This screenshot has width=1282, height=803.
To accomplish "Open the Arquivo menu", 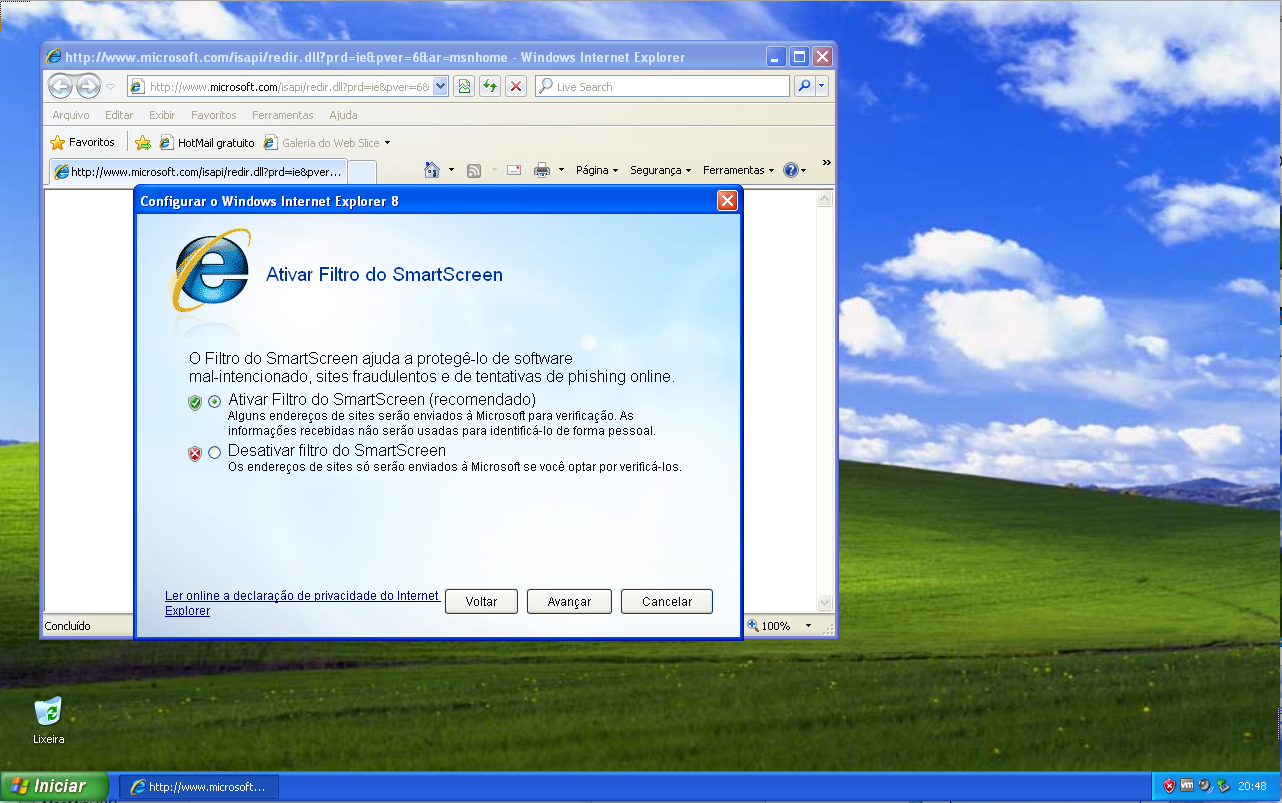I will click(x=70, y=115).
